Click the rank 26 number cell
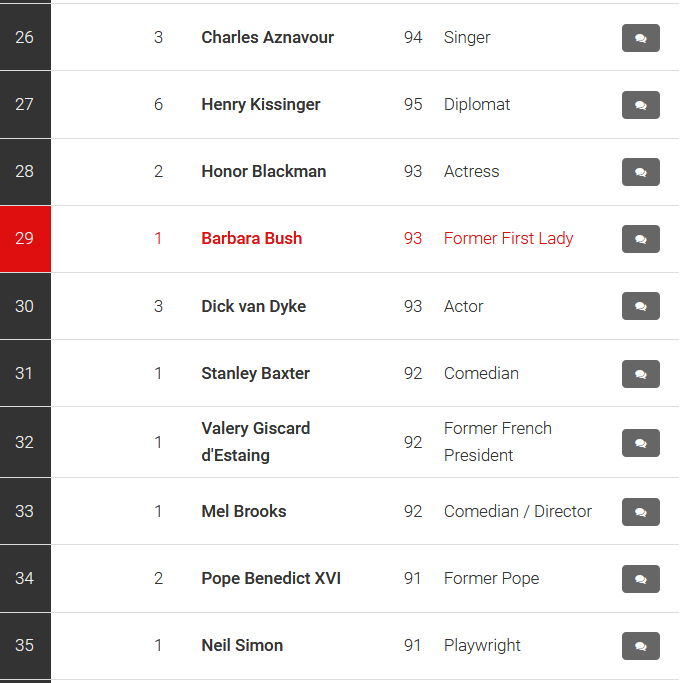 pyautogui.click(x=25, y=37)
